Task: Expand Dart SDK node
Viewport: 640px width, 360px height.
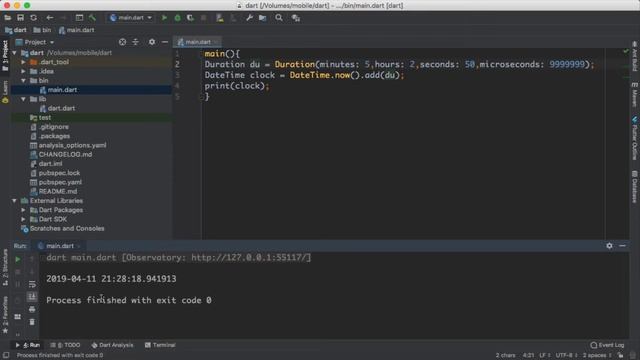Action: click(x=23, y=219)
